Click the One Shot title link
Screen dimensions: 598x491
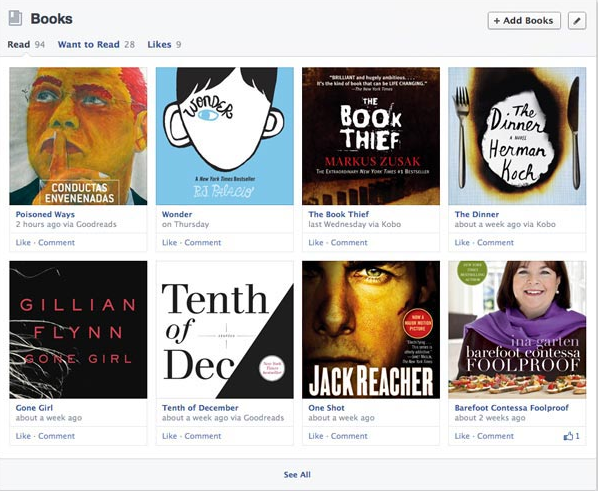(x=326, y=407)
